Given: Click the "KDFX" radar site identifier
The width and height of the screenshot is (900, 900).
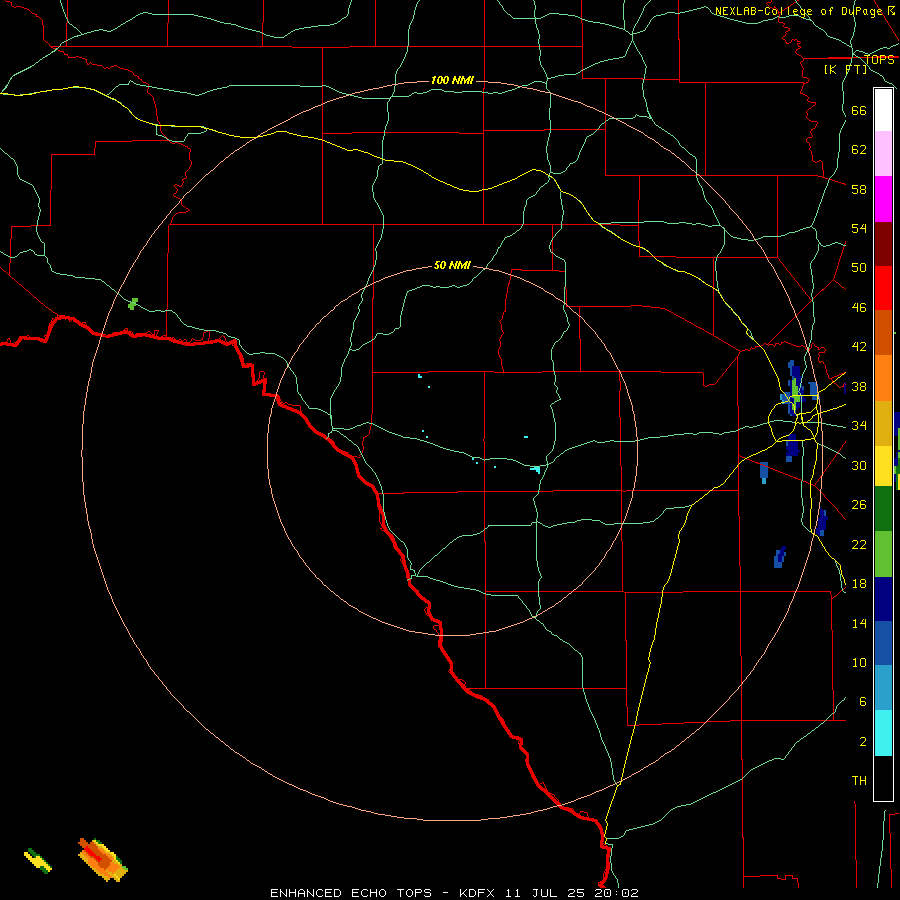Looking at the screenshot, I should click(479, 893).
